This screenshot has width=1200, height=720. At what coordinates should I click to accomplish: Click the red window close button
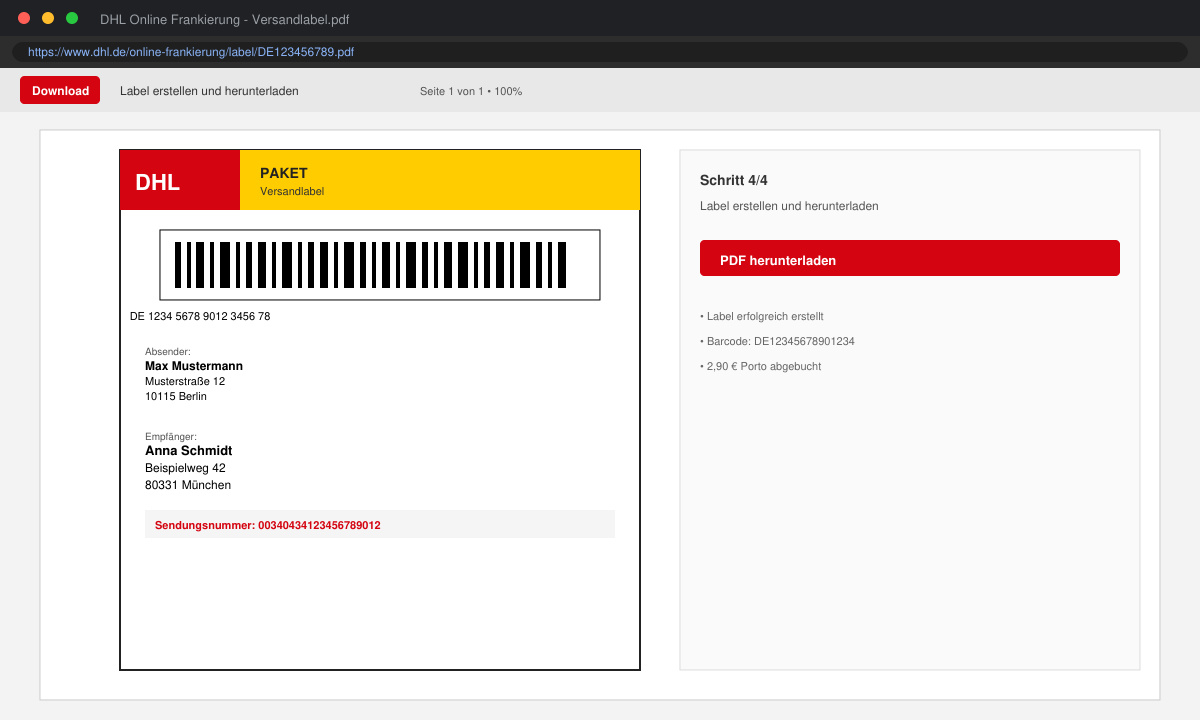tap(24, 18)
